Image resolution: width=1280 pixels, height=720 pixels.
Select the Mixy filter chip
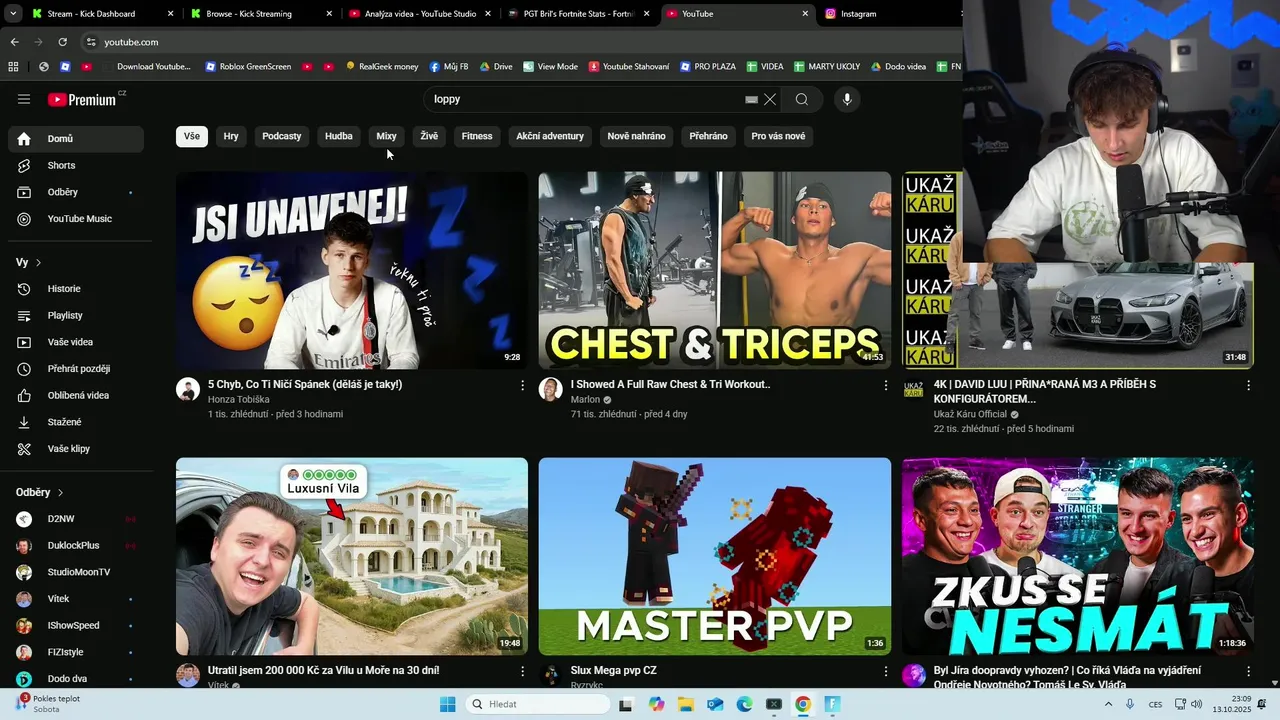(x=387, y=136)
